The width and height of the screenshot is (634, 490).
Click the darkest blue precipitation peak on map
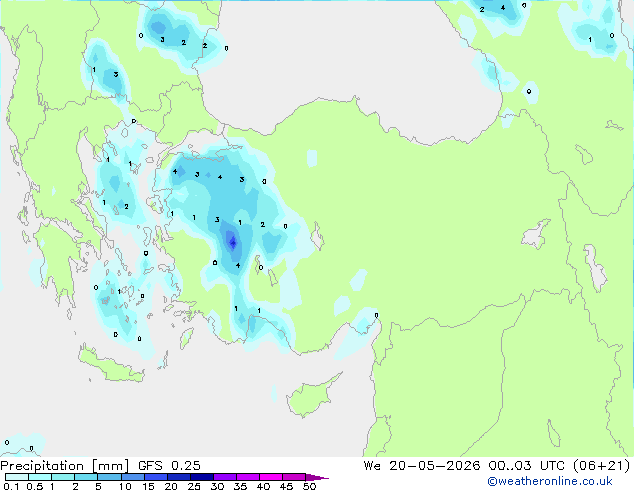pyautogui.click(x=232, y=243)
